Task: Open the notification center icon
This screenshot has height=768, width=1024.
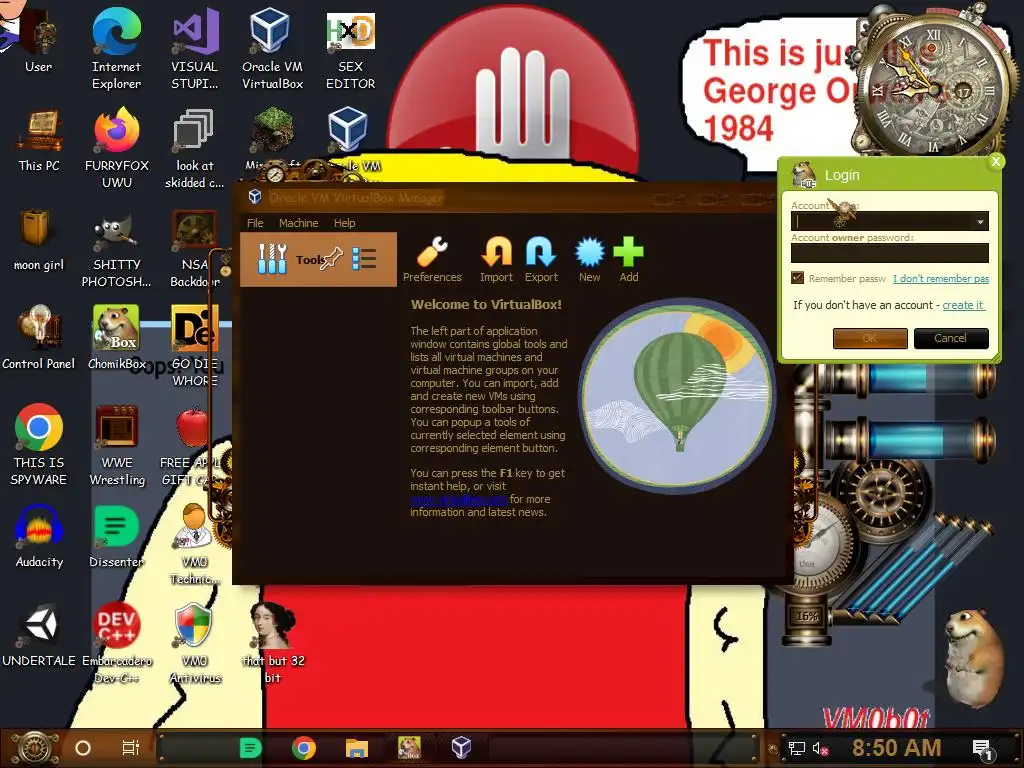Action: tap(982, 749)
